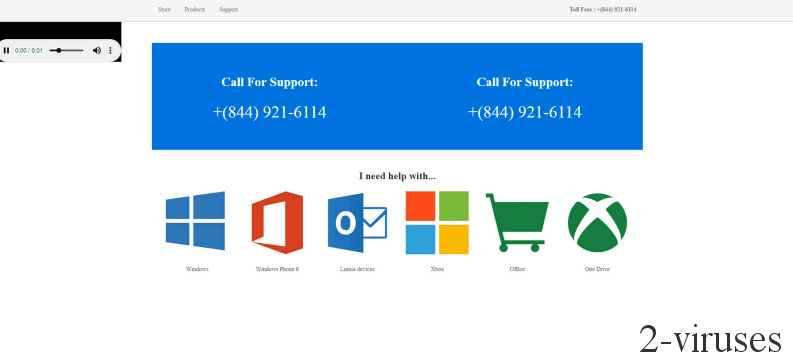Click the Toll Free number in header

coord(603,10)
